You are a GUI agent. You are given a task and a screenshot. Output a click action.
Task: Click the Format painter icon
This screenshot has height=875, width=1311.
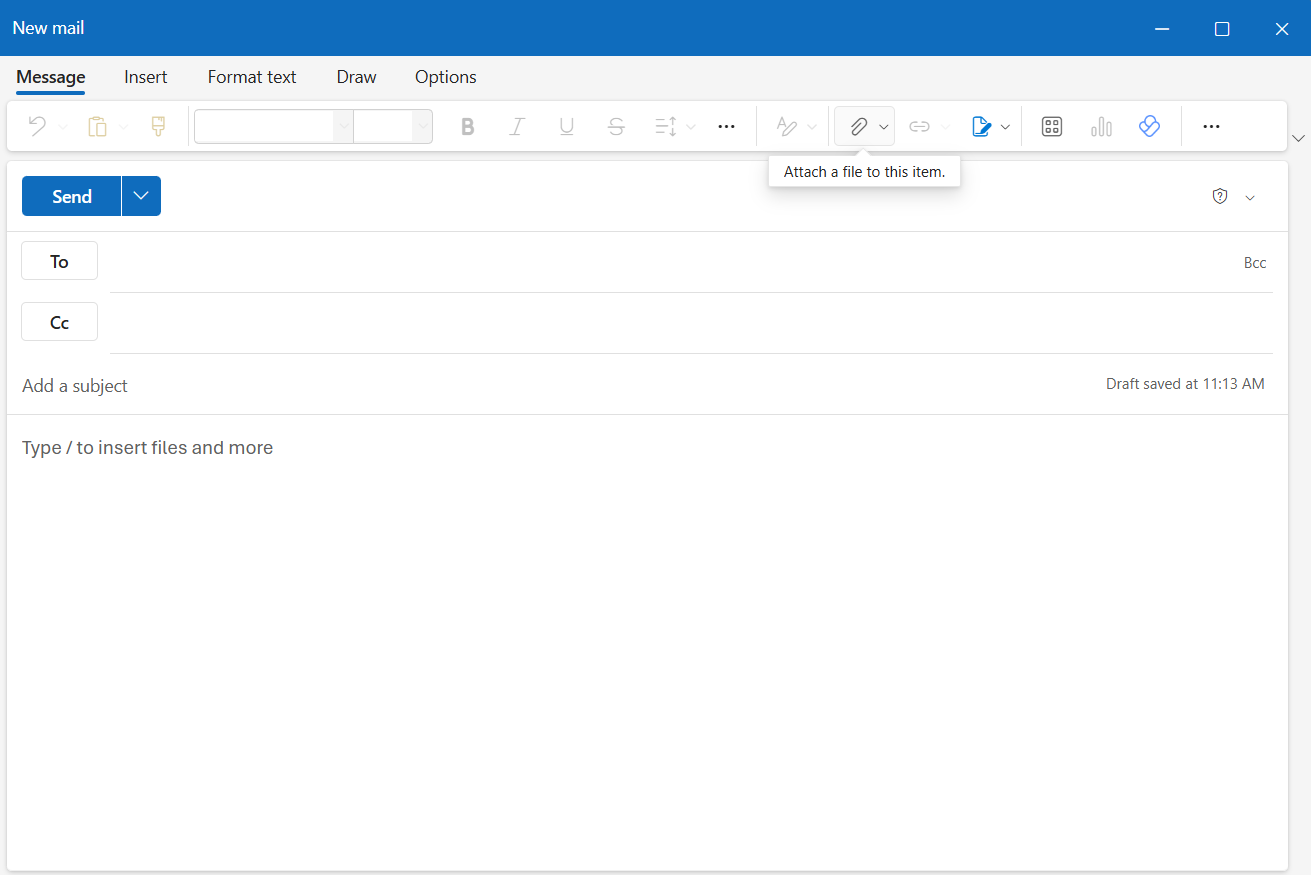[x=157, y=126]
